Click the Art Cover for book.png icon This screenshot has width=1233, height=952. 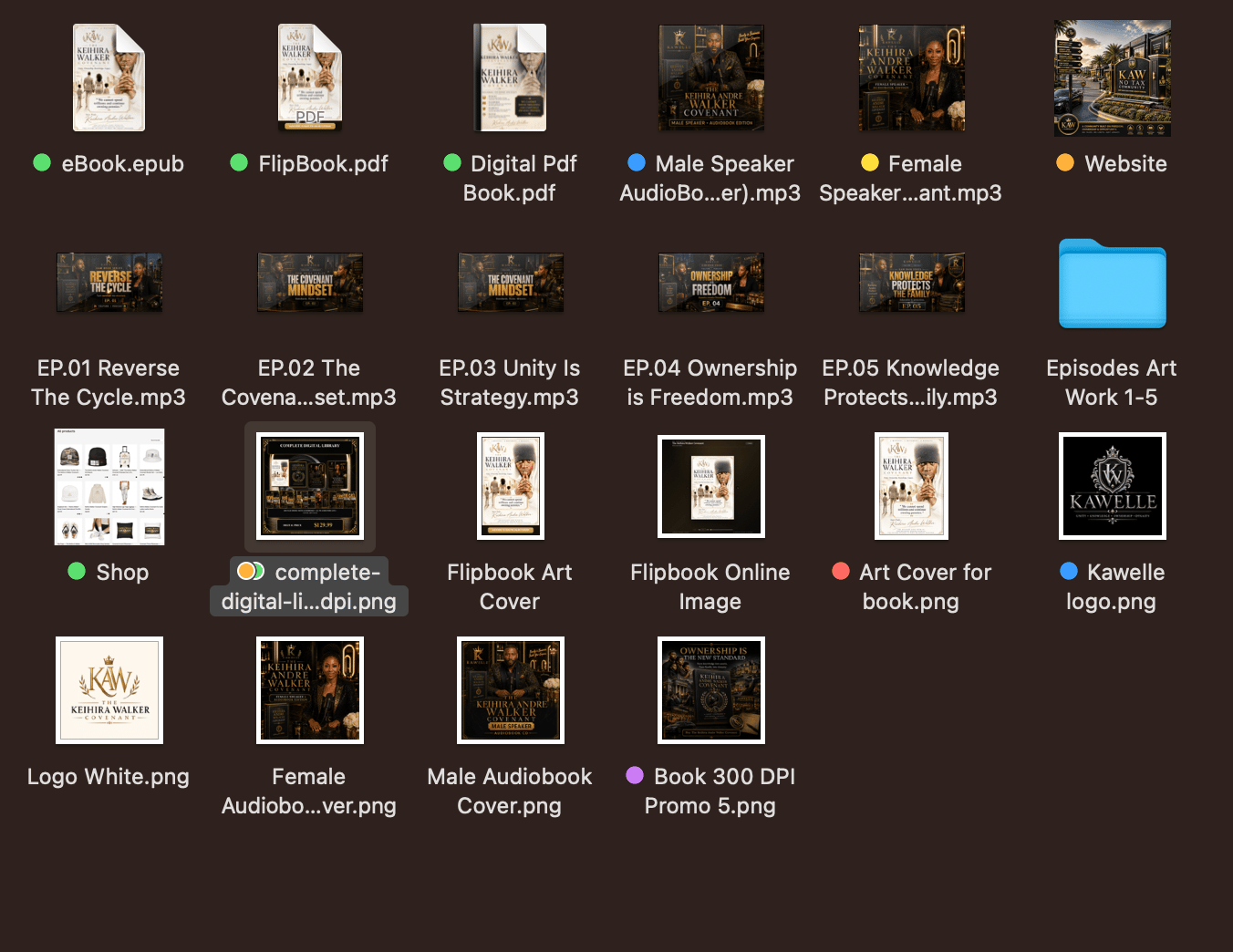pyautogui.click(x=912, y=486)
